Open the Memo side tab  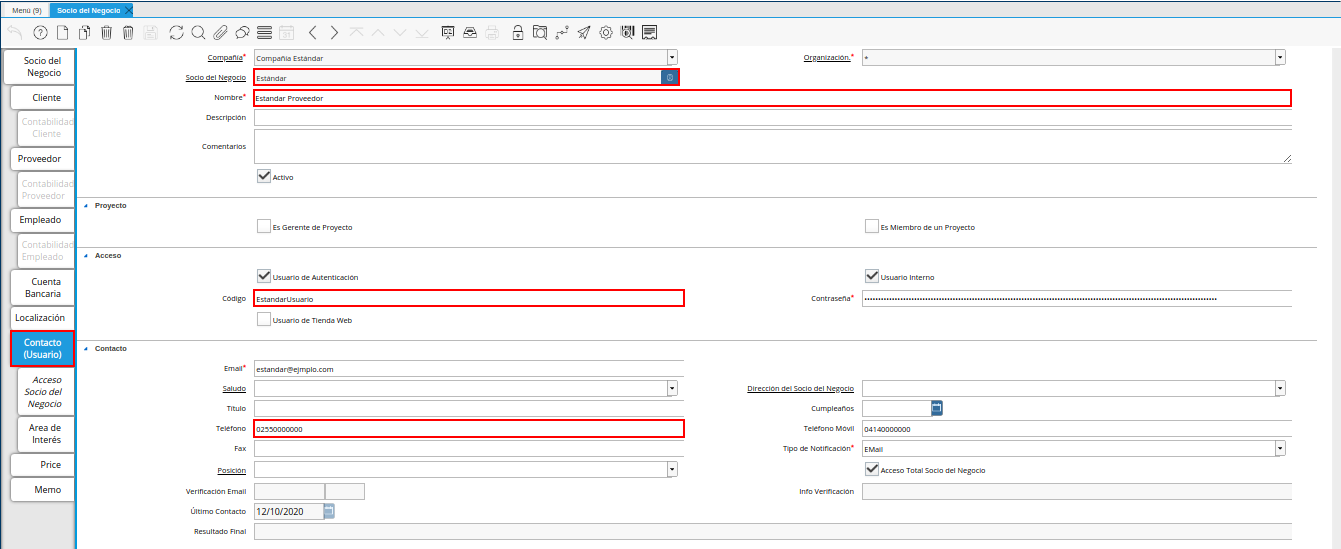tap(43, 490)
